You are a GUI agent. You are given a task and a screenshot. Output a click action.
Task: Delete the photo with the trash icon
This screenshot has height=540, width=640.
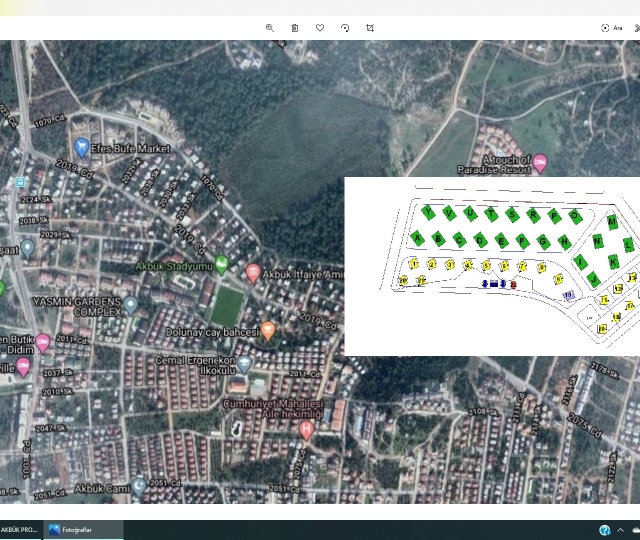[x=295, y=28]
